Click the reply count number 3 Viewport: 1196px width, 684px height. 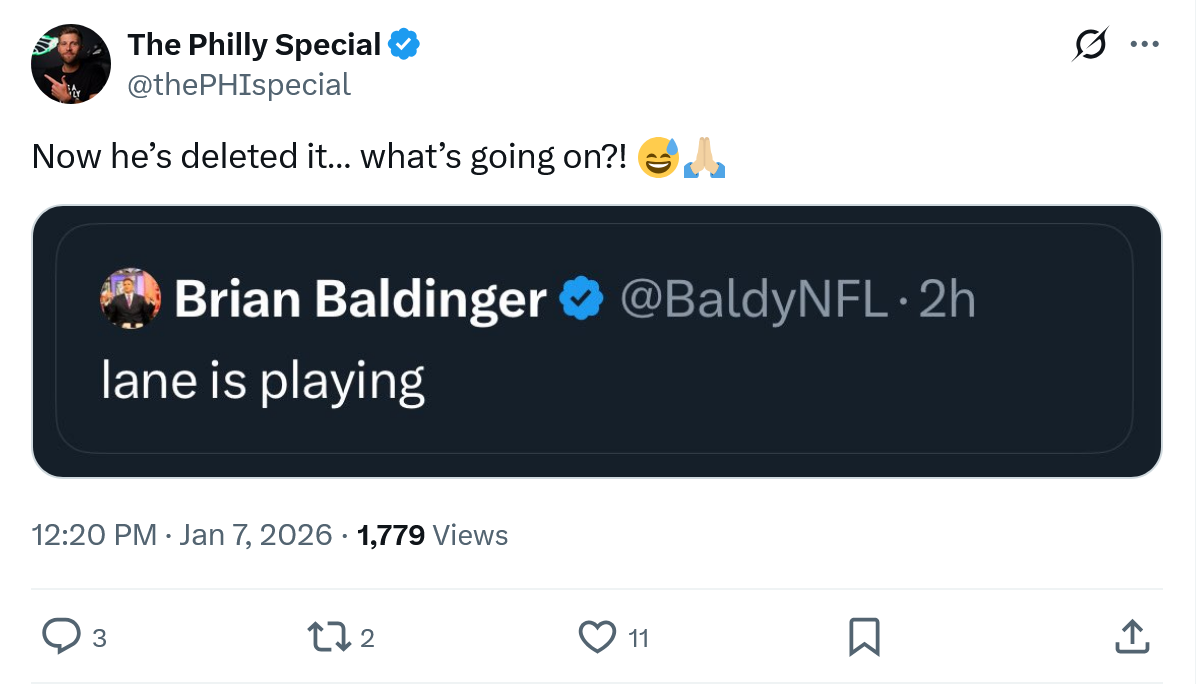click(98, 637)
